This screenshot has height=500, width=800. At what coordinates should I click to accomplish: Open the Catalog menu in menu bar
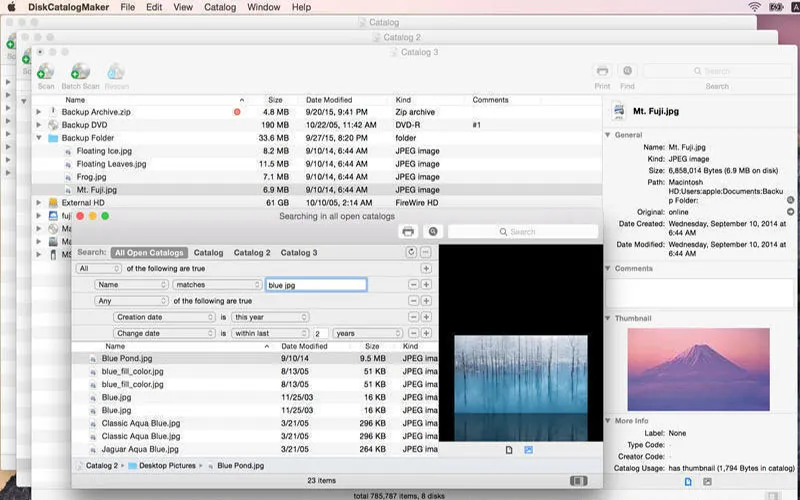(220, 7)
